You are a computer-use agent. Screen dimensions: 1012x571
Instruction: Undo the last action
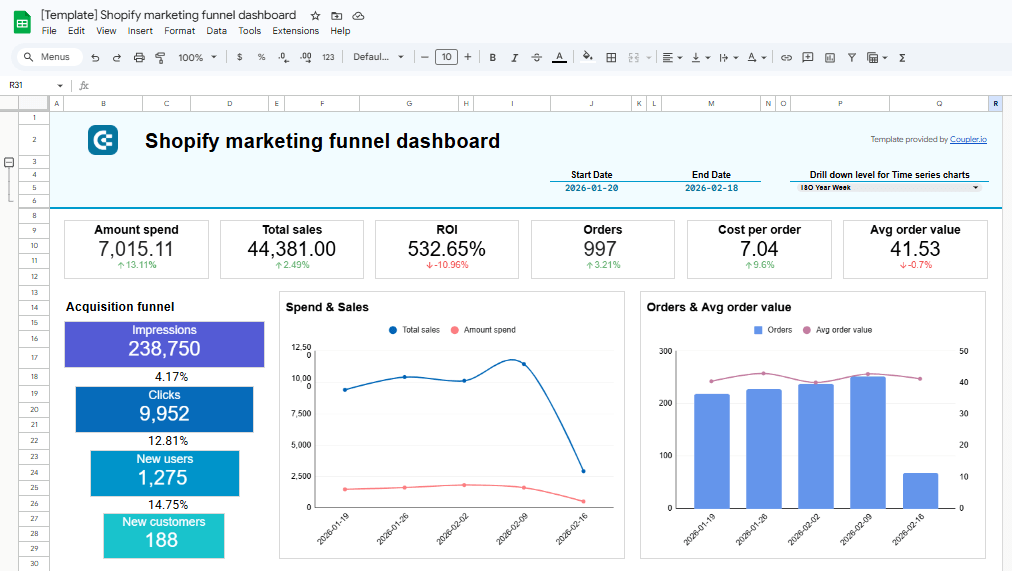(95, 57)
